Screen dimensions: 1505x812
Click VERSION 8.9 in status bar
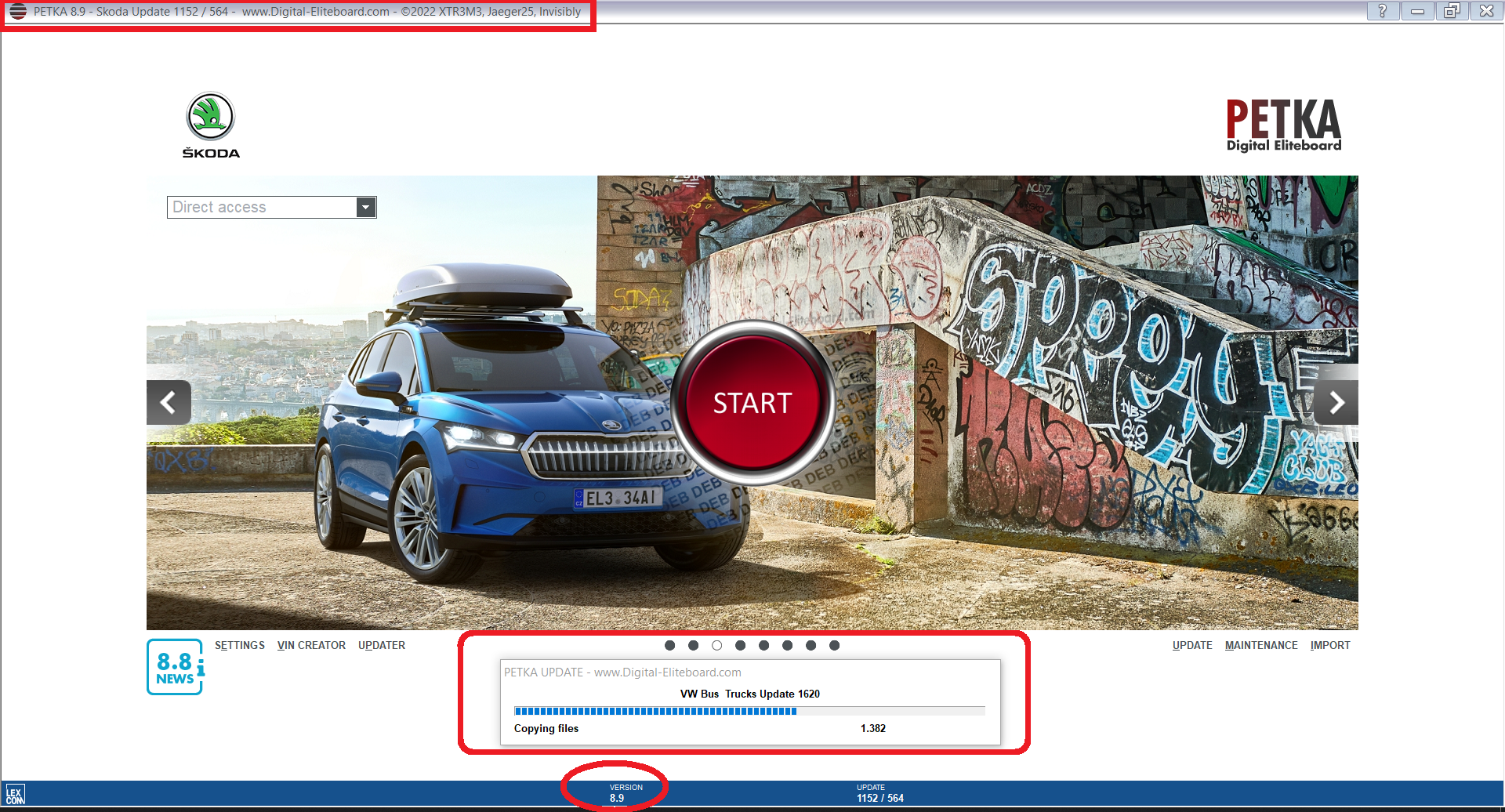tap(626, 793)
